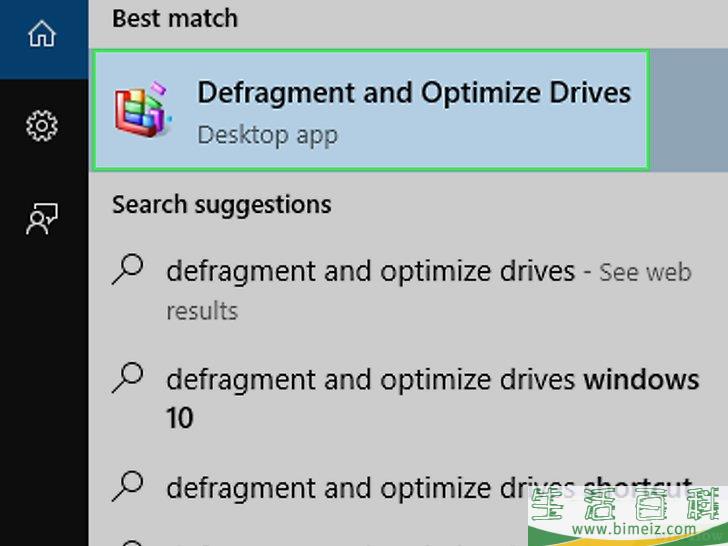
Task: Click the colorful Defragment app icon
Action: (144, 110)
